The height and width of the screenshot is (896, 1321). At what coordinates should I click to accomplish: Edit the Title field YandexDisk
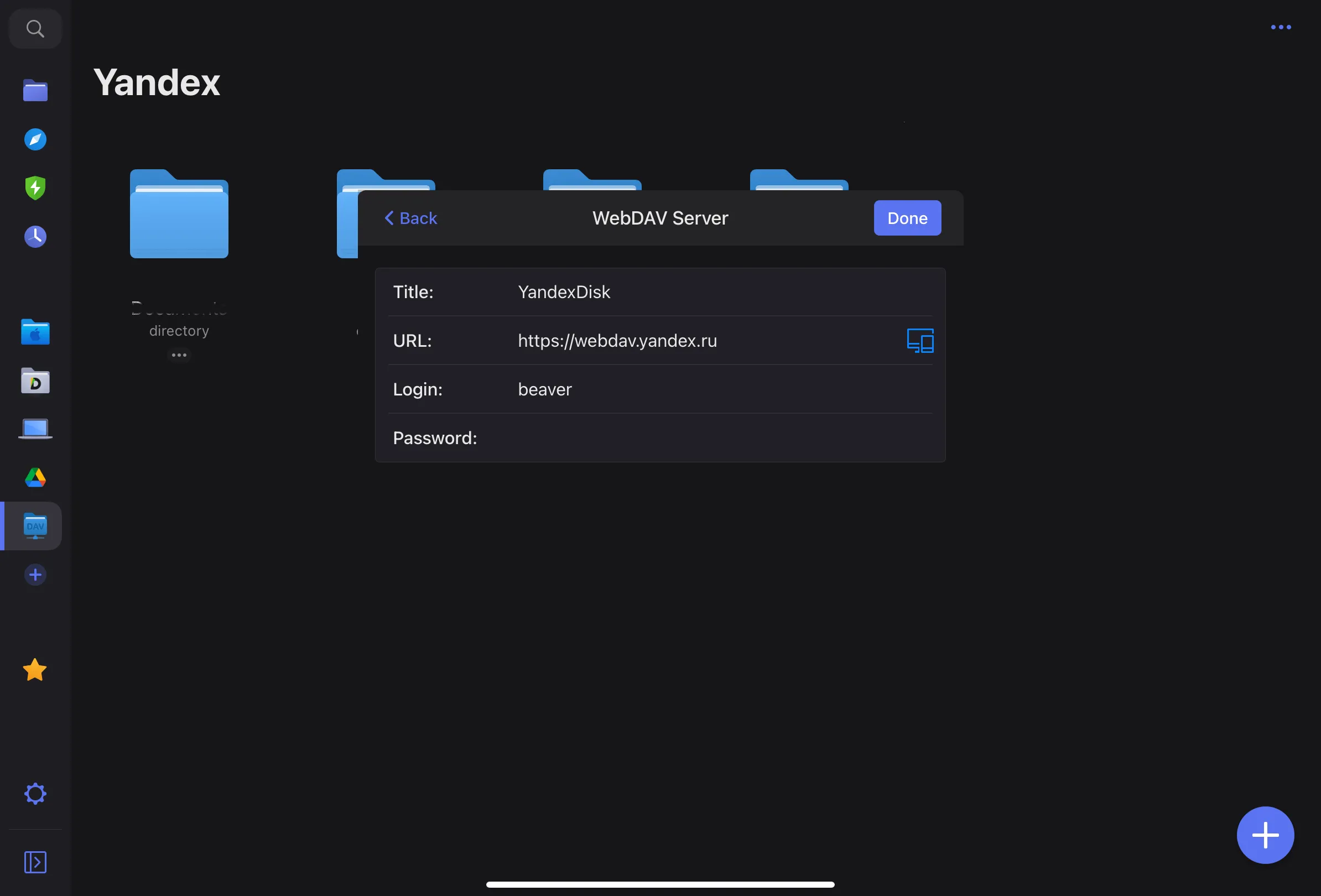660,292
